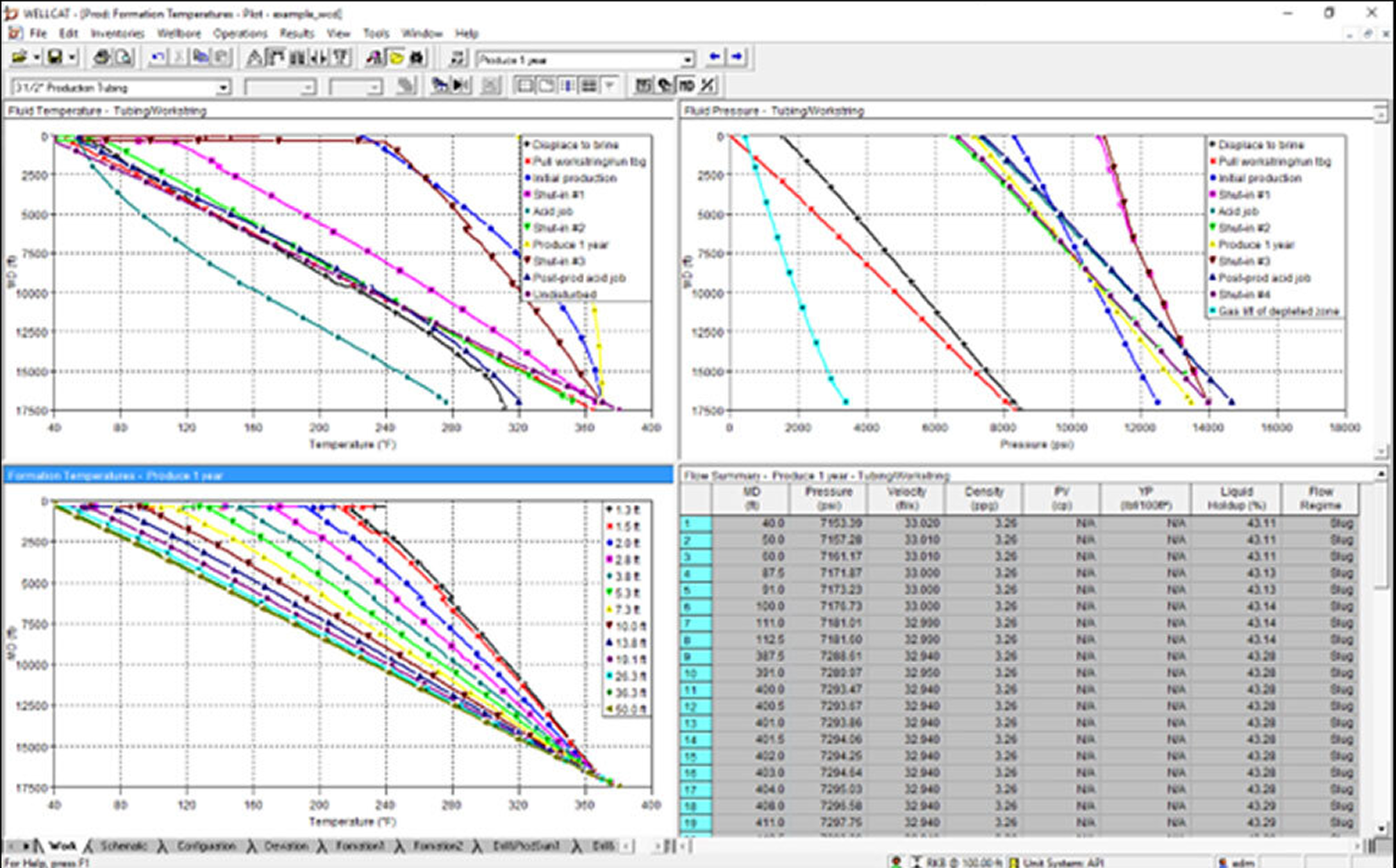Click the Copy toolbar icon
1396x868 pixels.
click(x=201, y=58)
